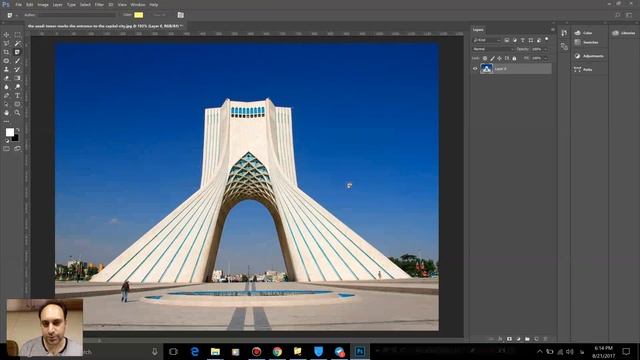Viewport: 640px width, 360px height.
Task: Open the Layers panel flyout menu
Action: point(553,30)
